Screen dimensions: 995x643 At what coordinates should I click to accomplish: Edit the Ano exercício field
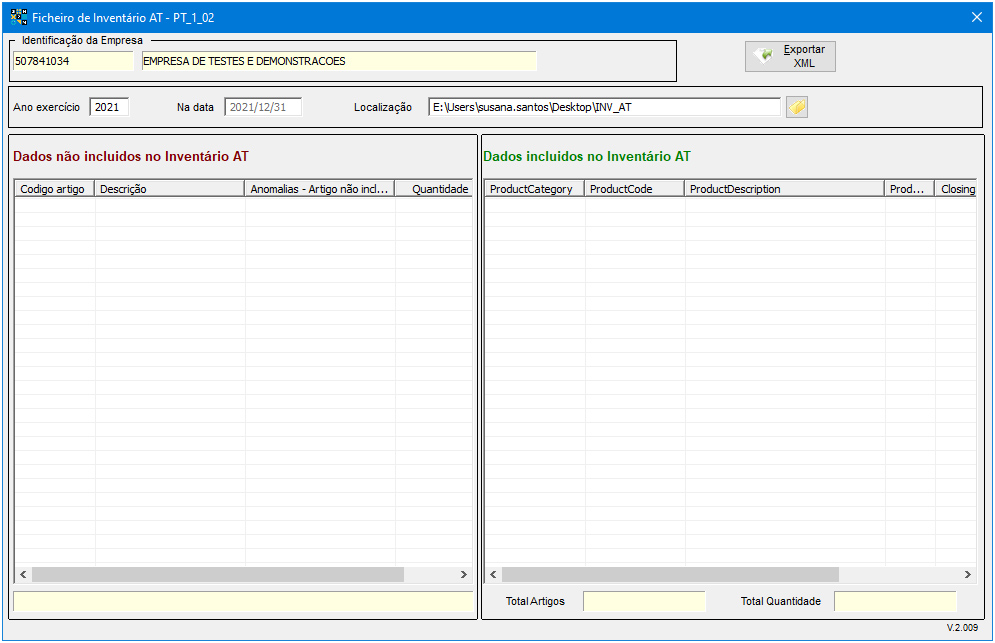tap(109, 107)
